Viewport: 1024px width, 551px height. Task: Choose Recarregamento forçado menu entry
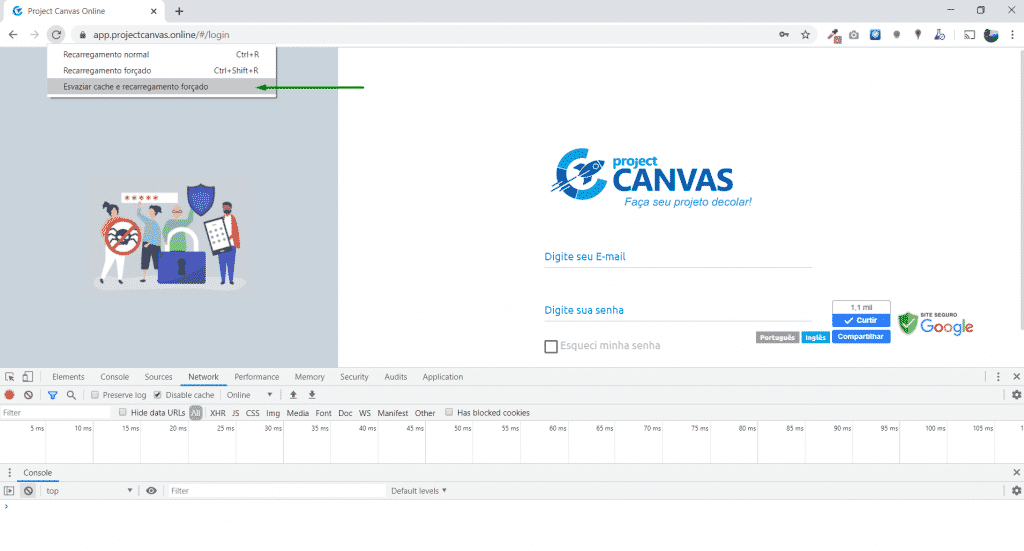161,71
